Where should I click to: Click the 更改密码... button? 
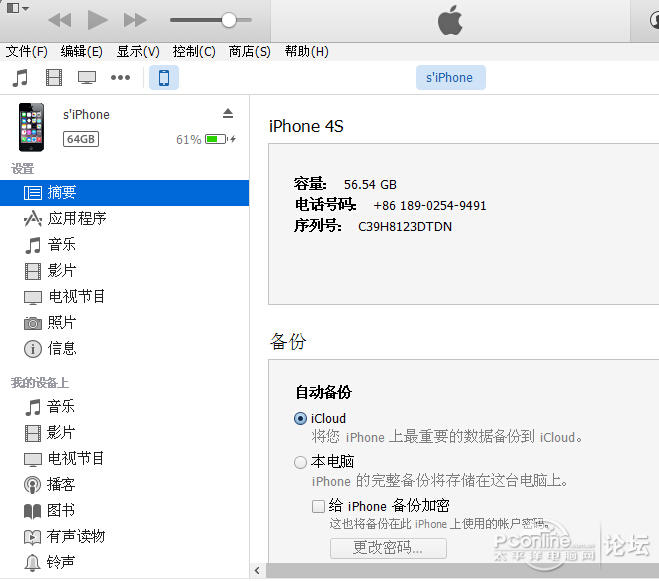[388, 548]
